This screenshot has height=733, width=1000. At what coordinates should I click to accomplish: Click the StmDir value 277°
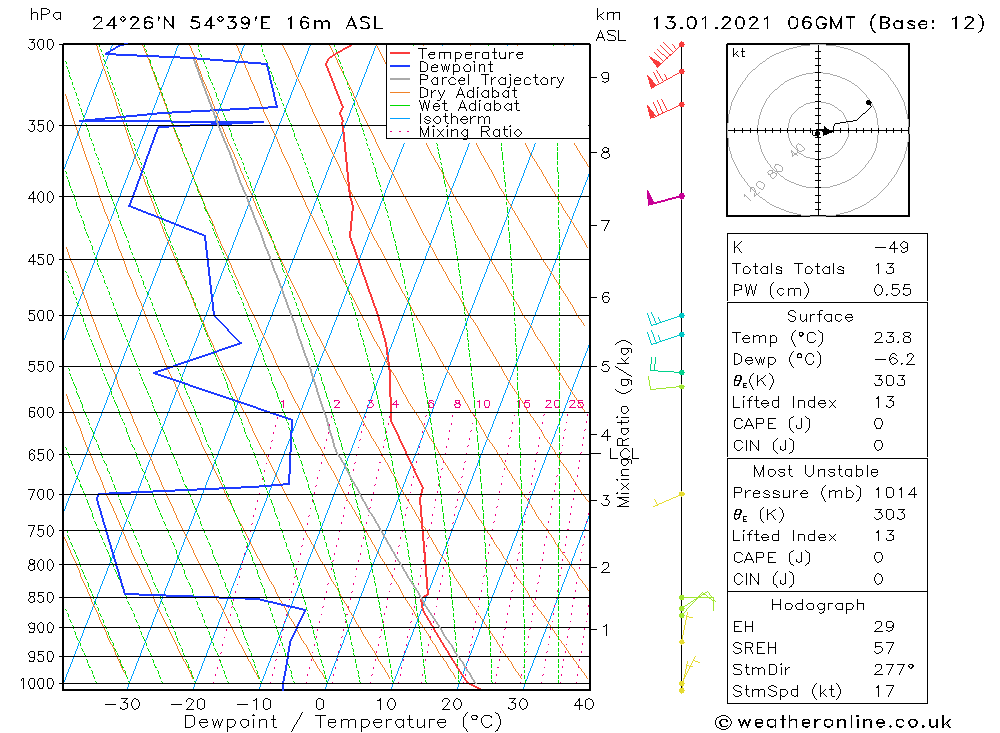click(x=894, y=670)
